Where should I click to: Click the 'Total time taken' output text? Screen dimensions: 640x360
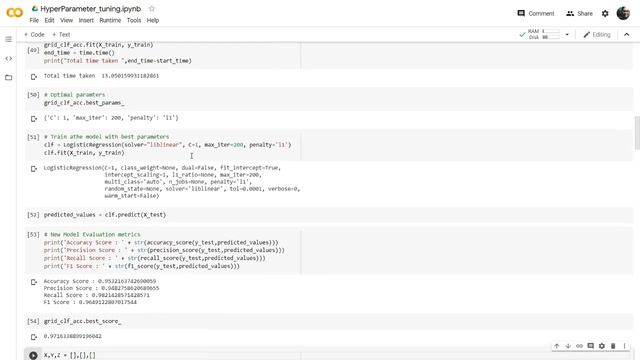coord(101,76)
